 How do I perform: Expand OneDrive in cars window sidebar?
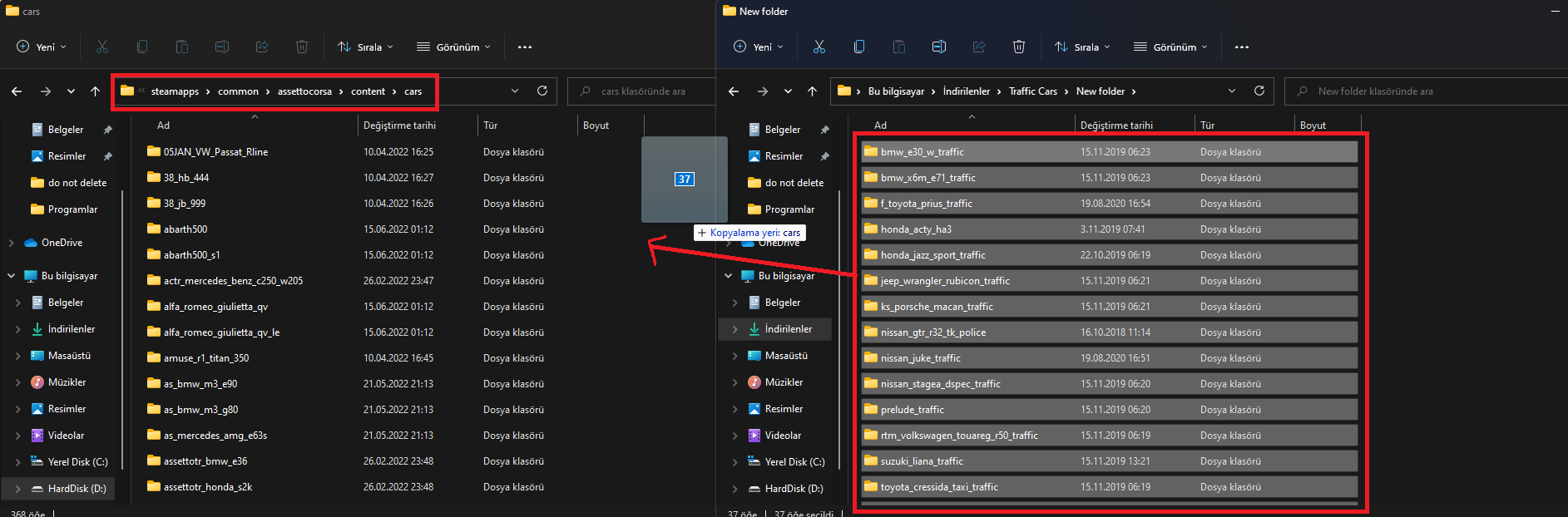(12, 243)
